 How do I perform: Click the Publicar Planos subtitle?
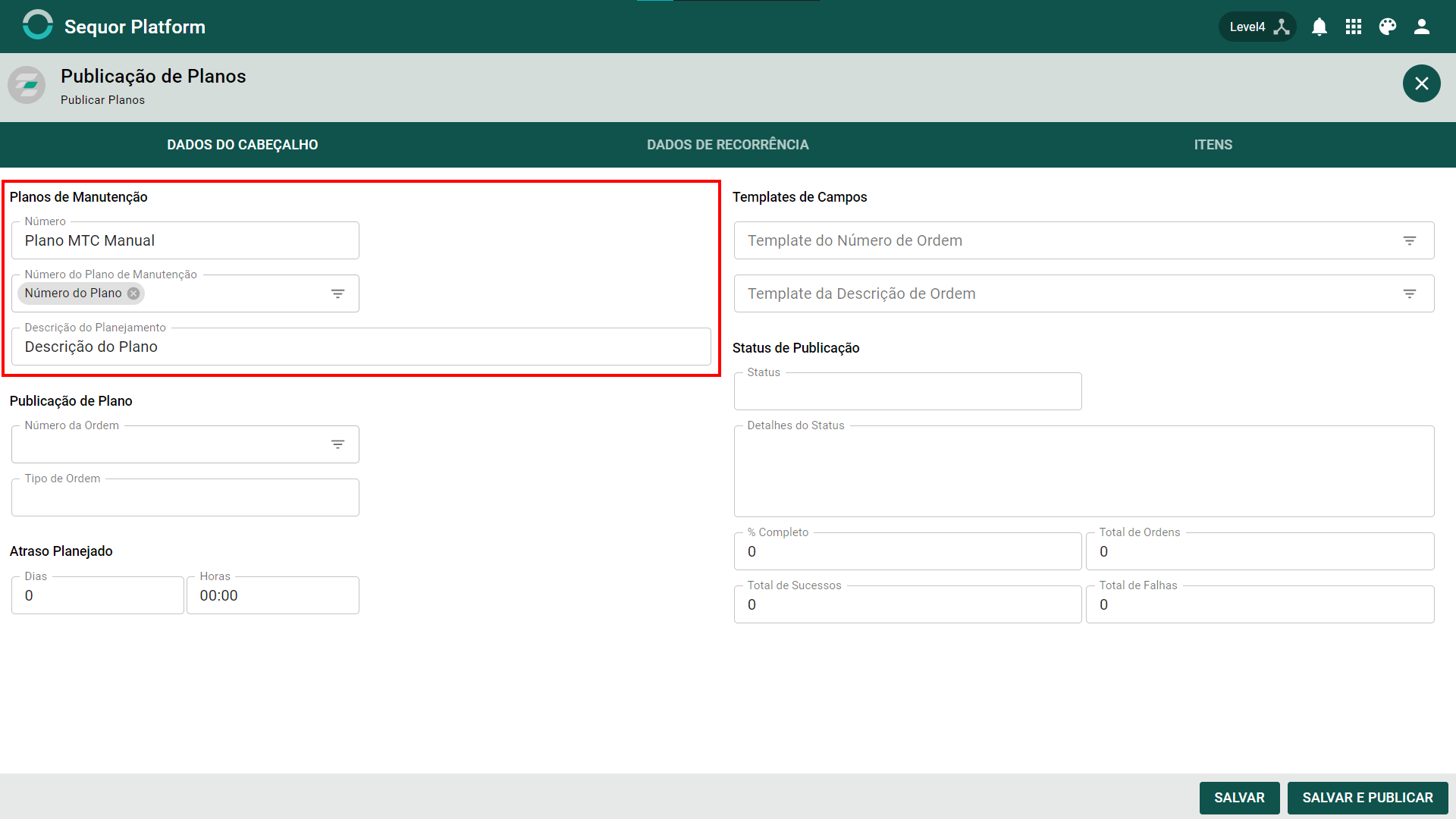(x=102, y=100)
